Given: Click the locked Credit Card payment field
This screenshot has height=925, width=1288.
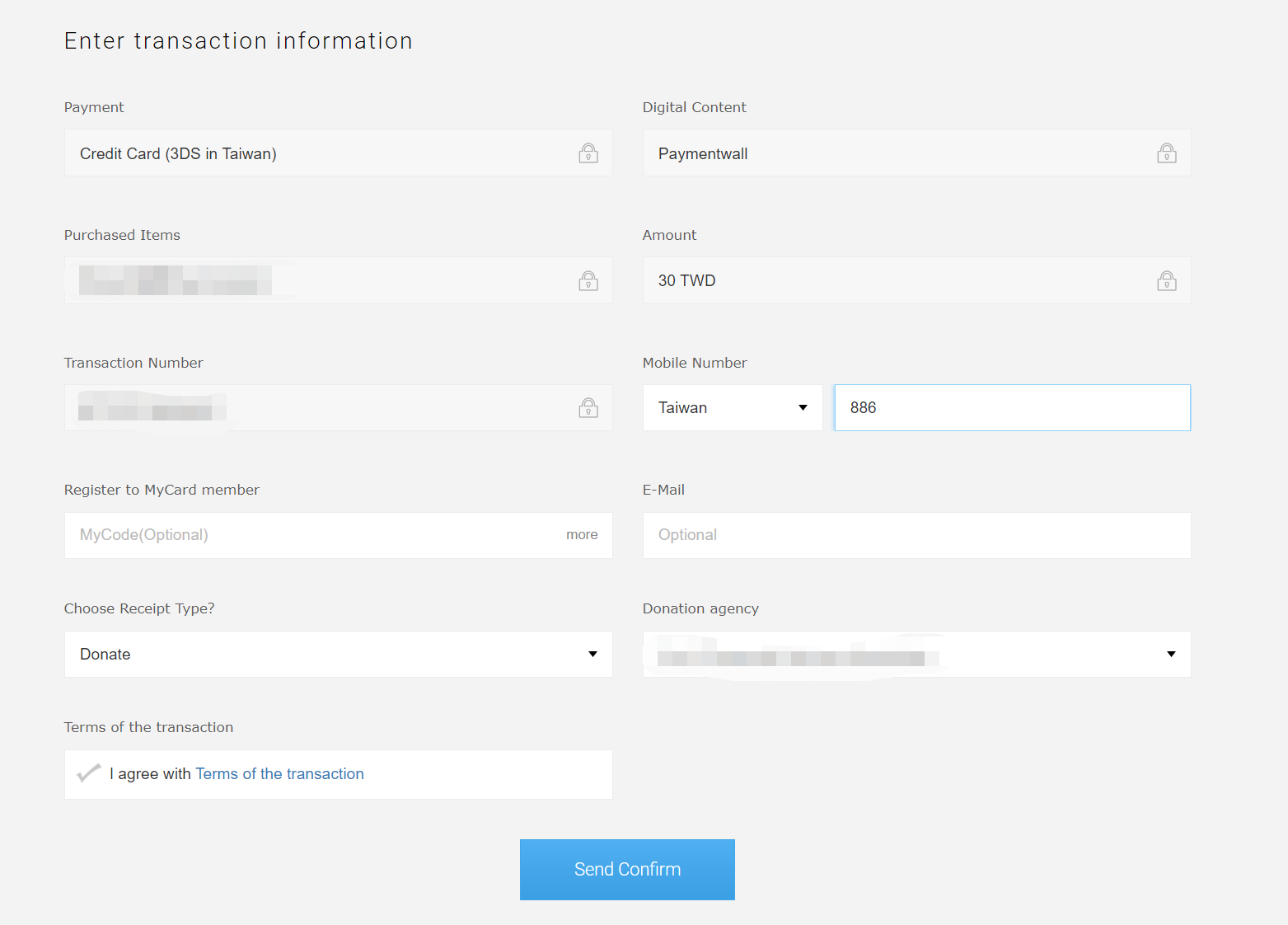Looking at the screenshot, I should coord(321,153).
